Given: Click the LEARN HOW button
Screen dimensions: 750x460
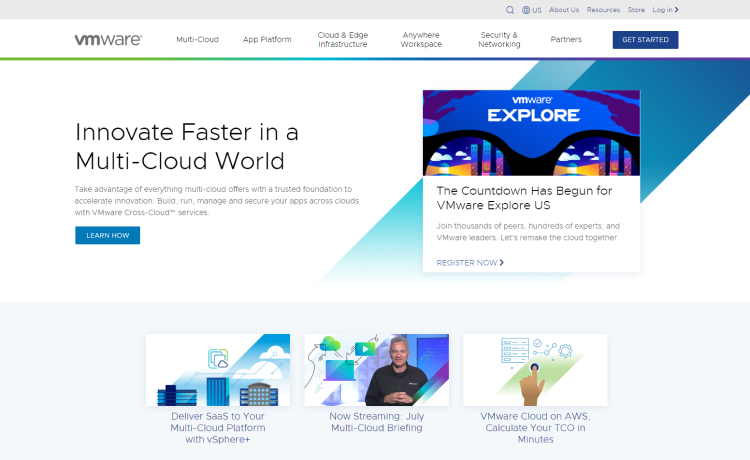Looking at the screenshot, I should pyautogui.click(x=108, y=235).
